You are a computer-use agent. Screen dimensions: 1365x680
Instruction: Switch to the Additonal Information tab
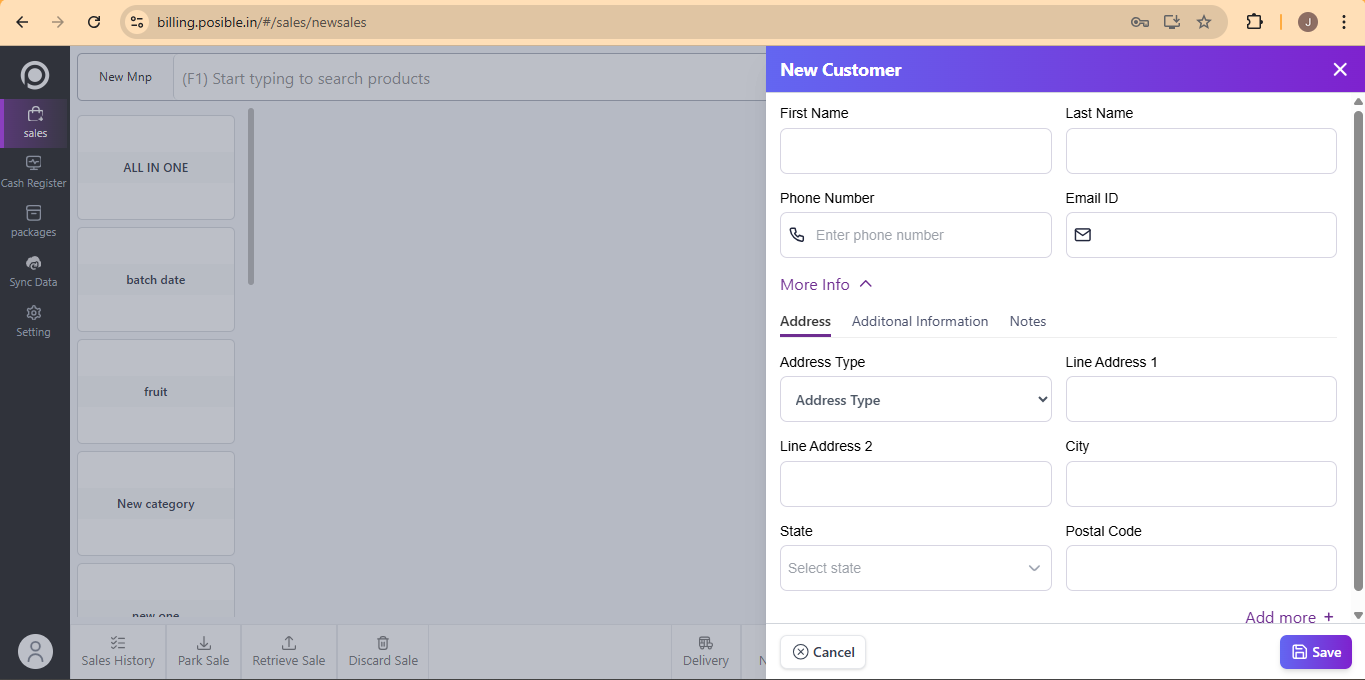click(x=919, y=321)
